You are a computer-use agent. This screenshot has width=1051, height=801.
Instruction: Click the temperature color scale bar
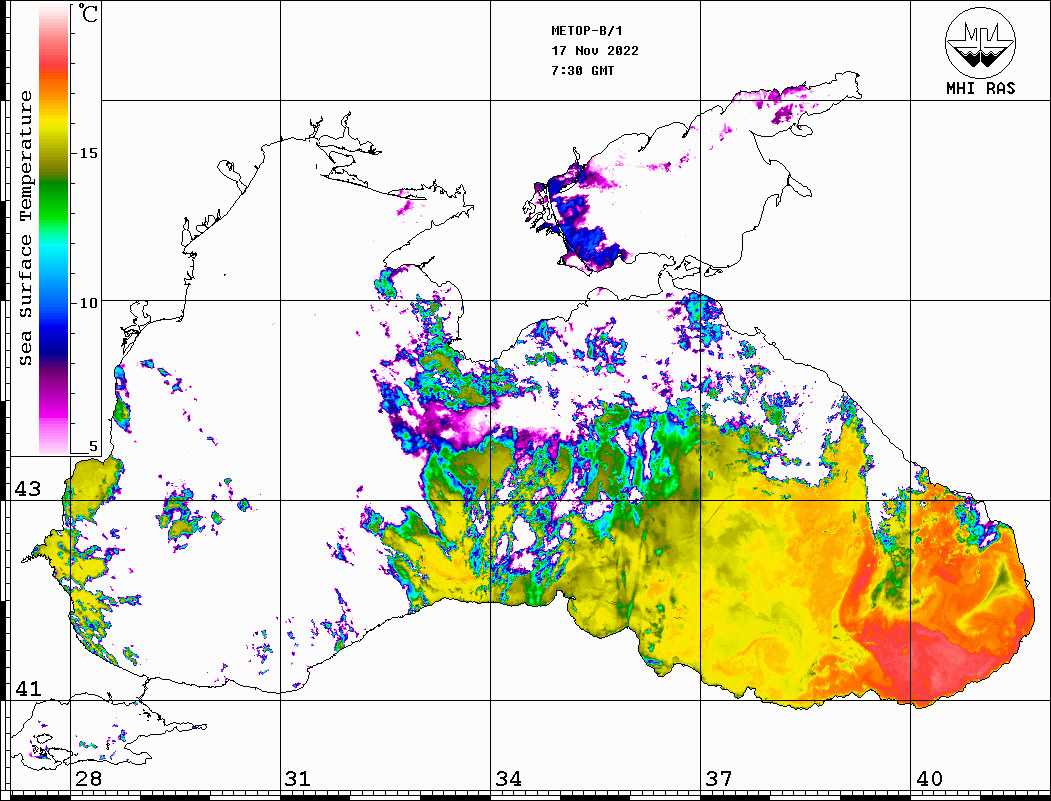point(54,229)
